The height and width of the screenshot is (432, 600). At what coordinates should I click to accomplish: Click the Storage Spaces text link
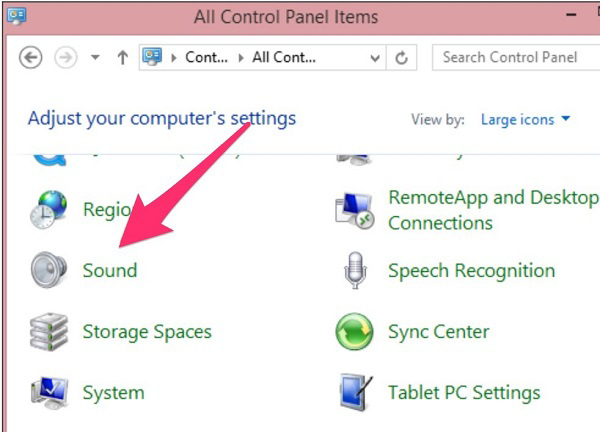coord(147,332)
